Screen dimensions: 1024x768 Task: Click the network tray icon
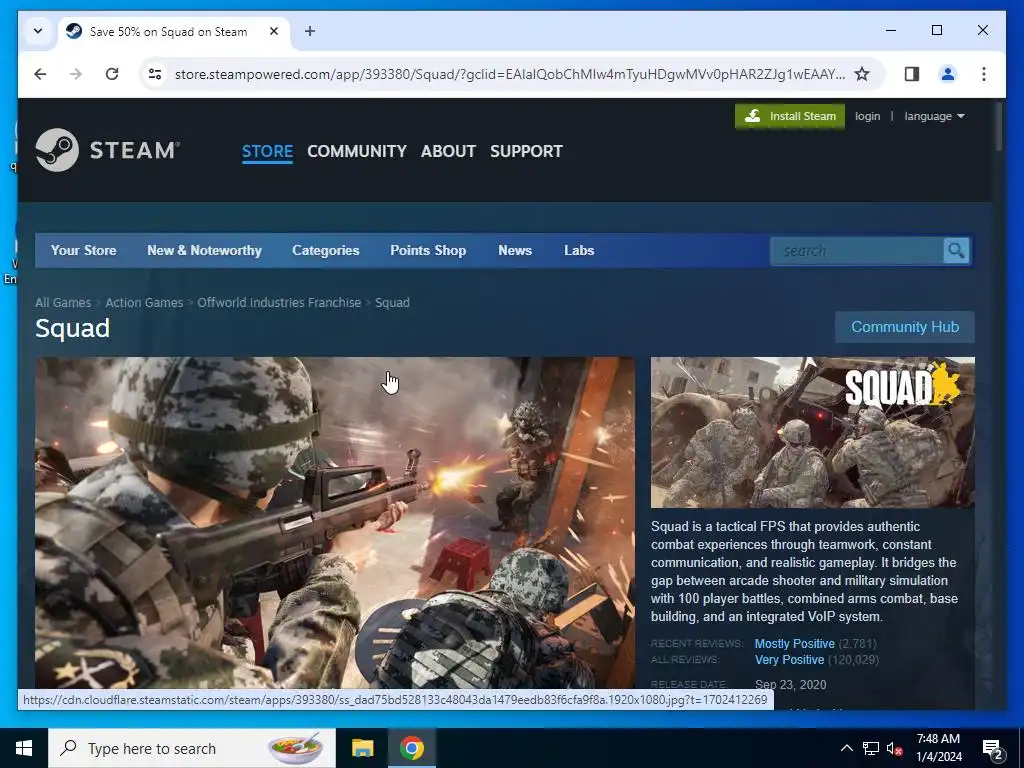871,748
